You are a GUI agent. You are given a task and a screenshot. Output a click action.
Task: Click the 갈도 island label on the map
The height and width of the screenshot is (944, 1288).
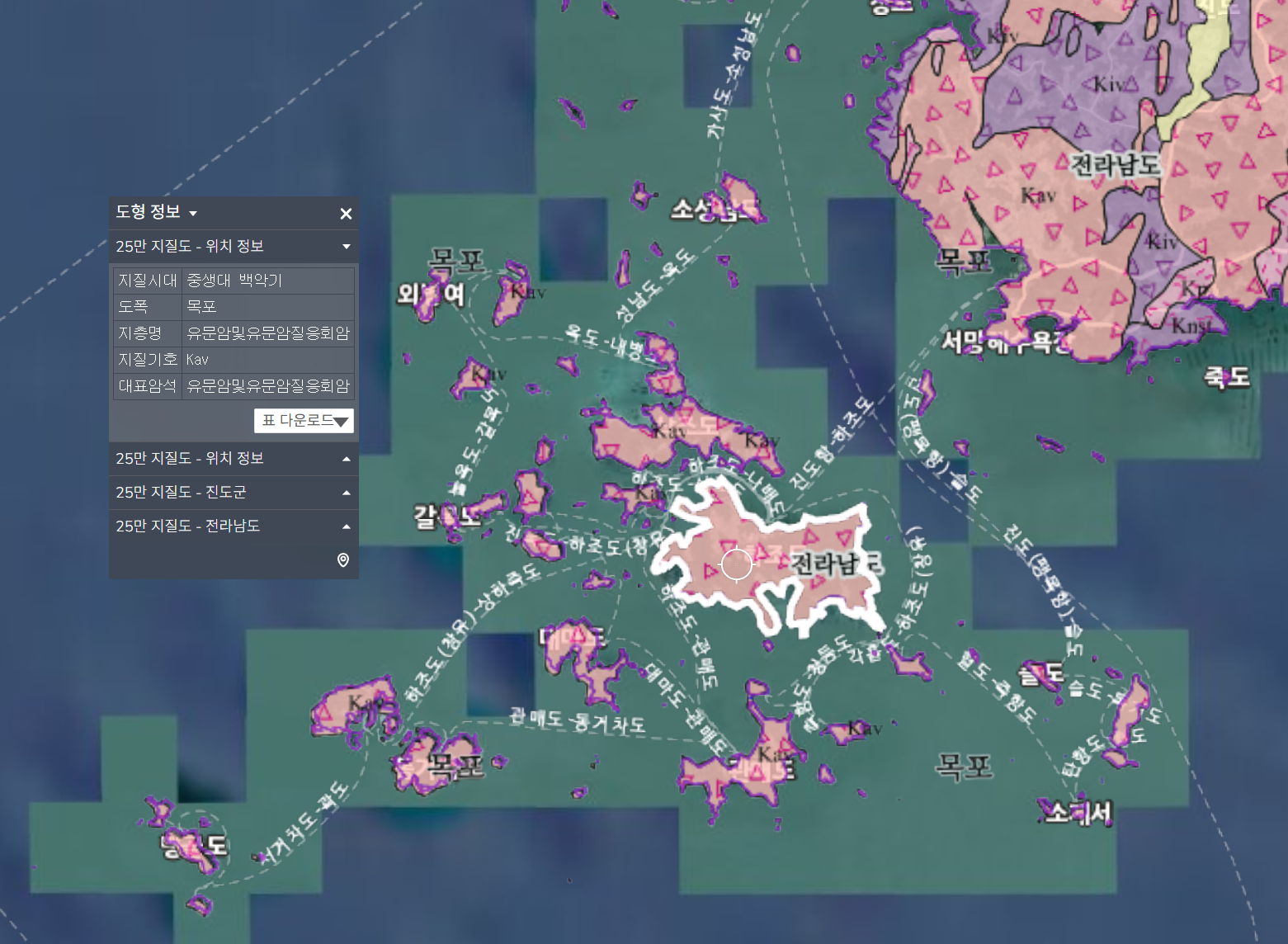click(447, 517)
